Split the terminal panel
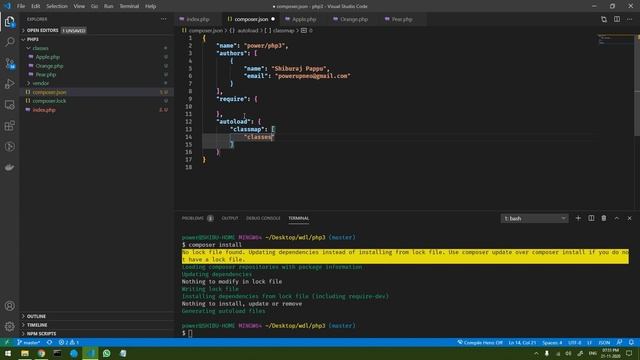Image resolution: width=640 pixels, height=360 pixels. tap(591, 218)
